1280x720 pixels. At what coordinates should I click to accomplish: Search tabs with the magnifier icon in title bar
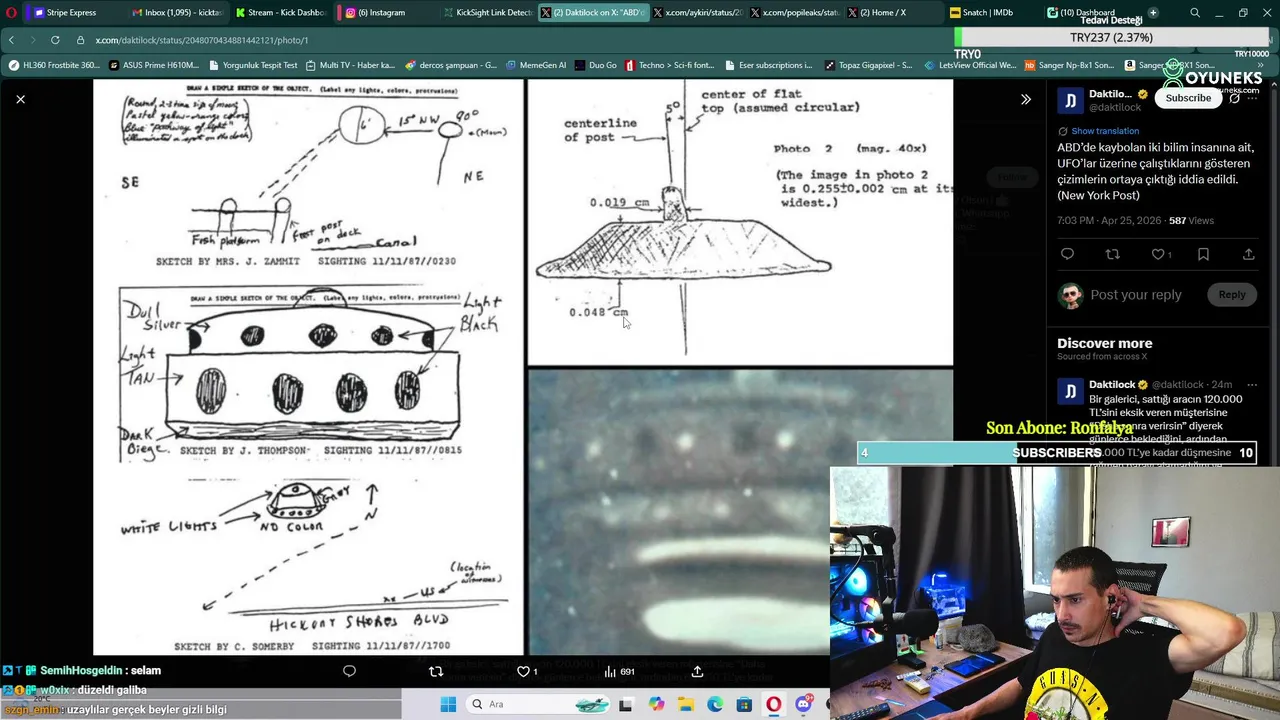(1195, 12)
